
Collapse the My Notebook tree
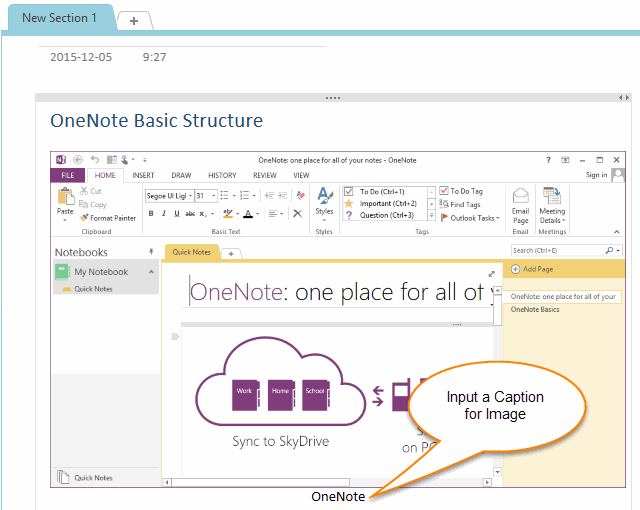pos(151,272)
